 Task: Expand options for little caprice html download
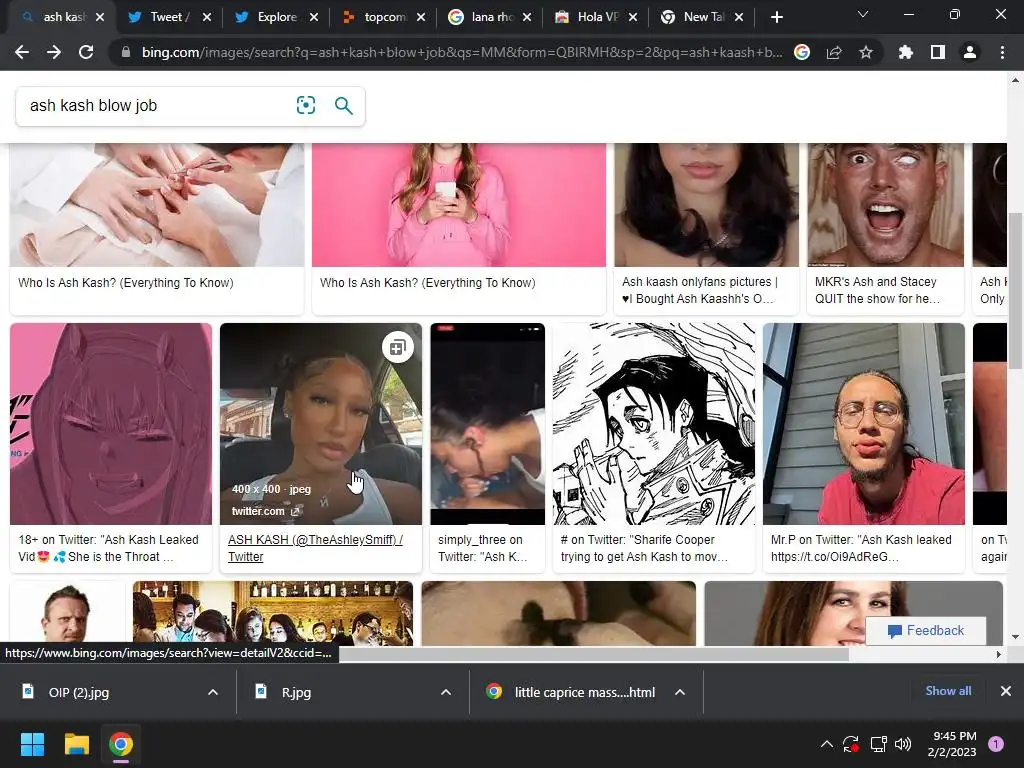[680, 692]
